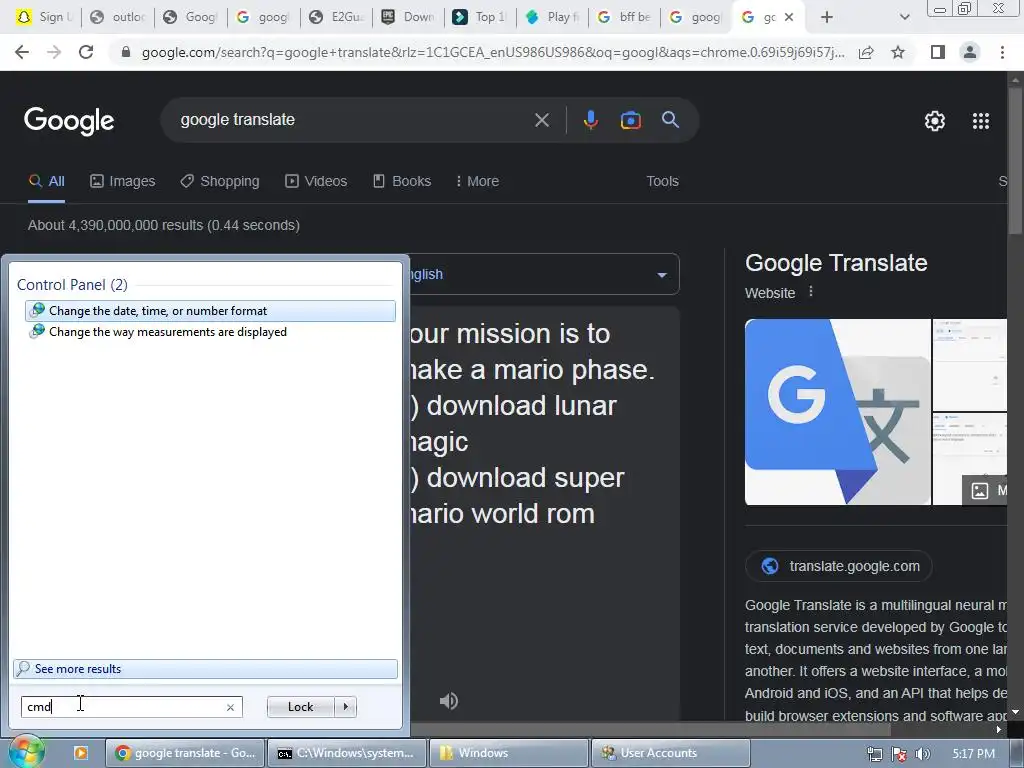Open Windows folder taskbar button
Screen dimensions: 1024x768
(508, 753)
